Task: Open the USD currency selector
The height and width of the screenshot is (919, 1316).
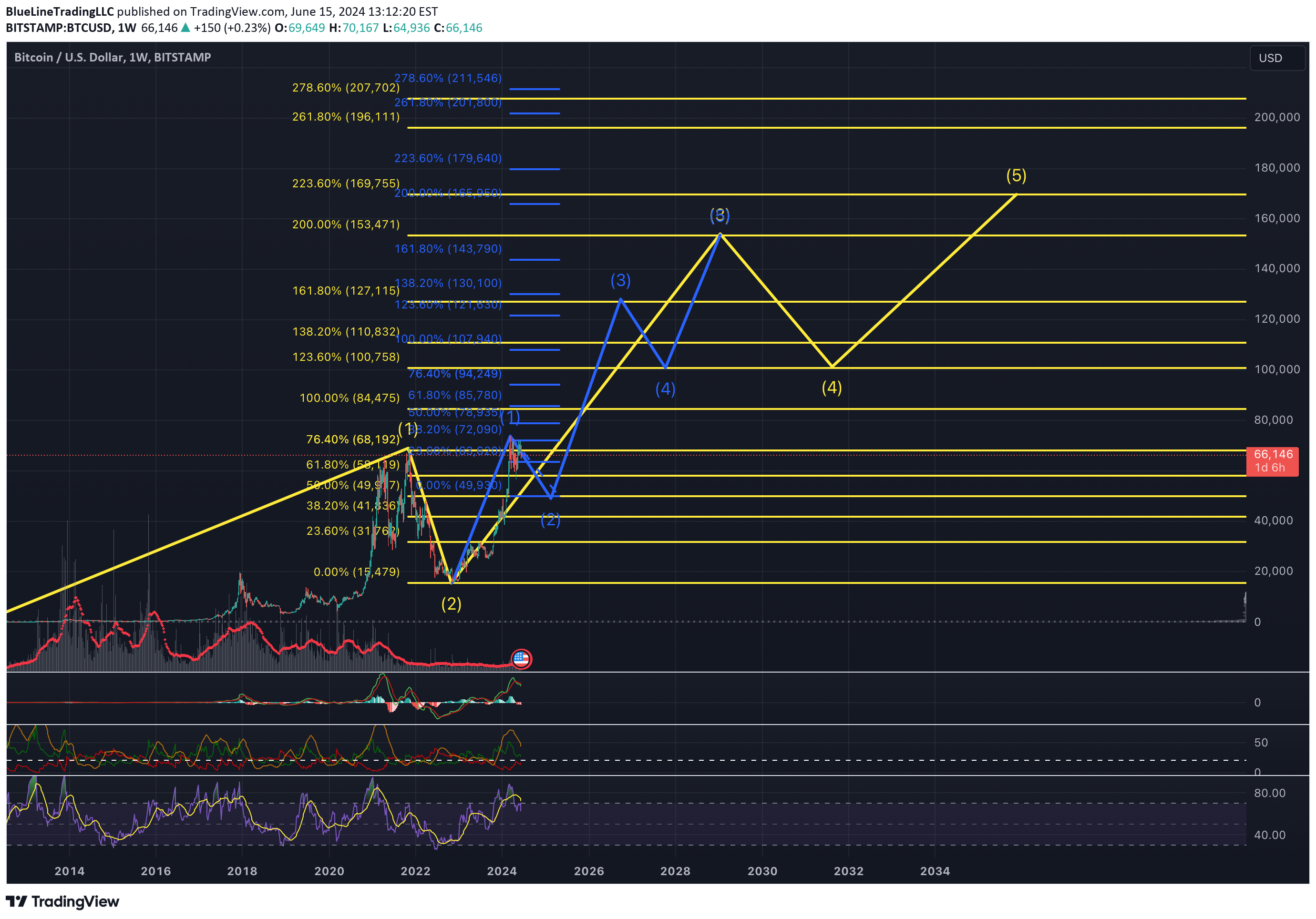Action: (x=1277, y=58)
